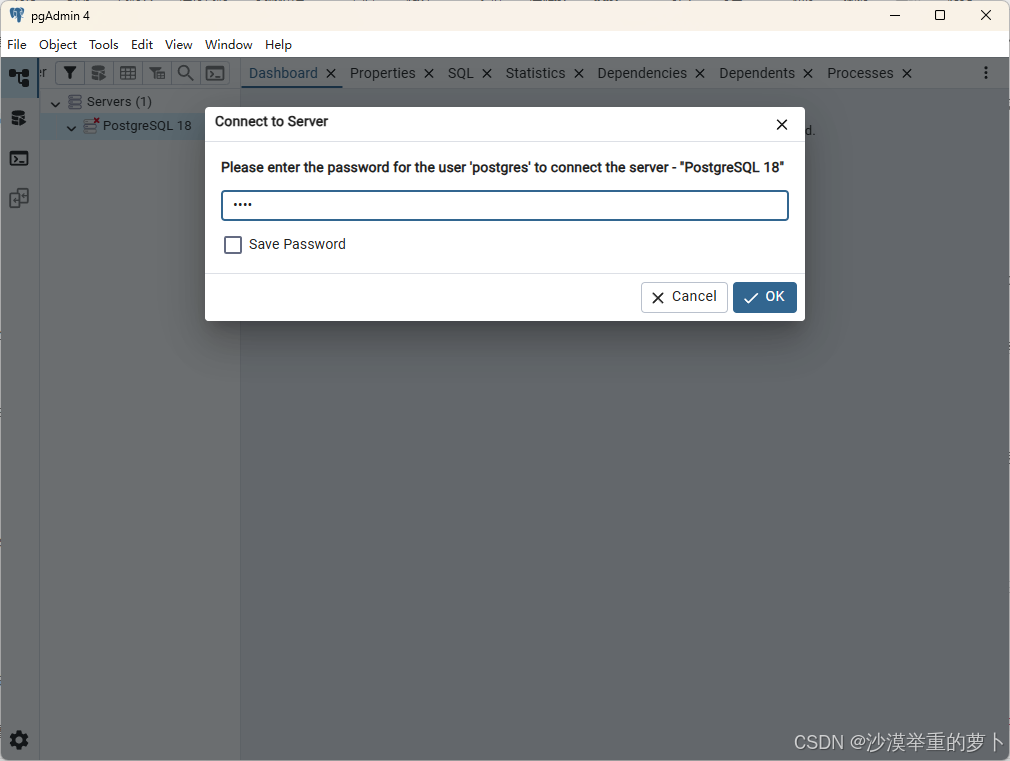
Task: Open the Window menu
Action: coord(229,44)
